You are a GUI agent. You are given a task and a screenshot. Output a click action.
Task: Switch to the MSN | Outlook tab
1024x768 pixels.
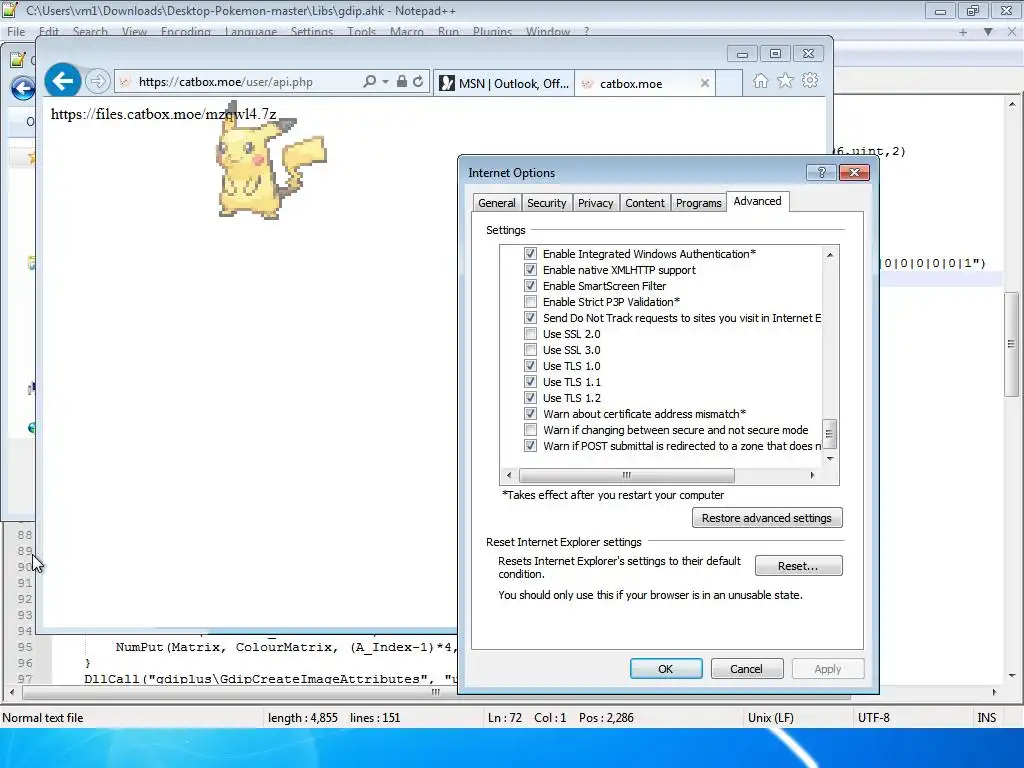tap(504, 84)
